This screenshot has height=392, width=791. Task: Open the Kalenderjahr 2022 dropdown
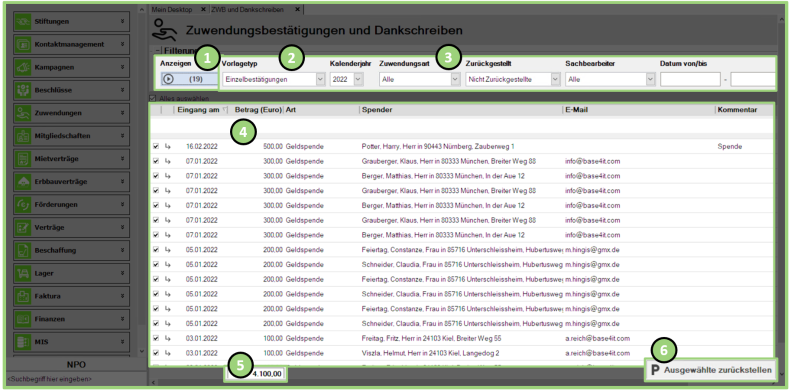click(x=358, y=79)
